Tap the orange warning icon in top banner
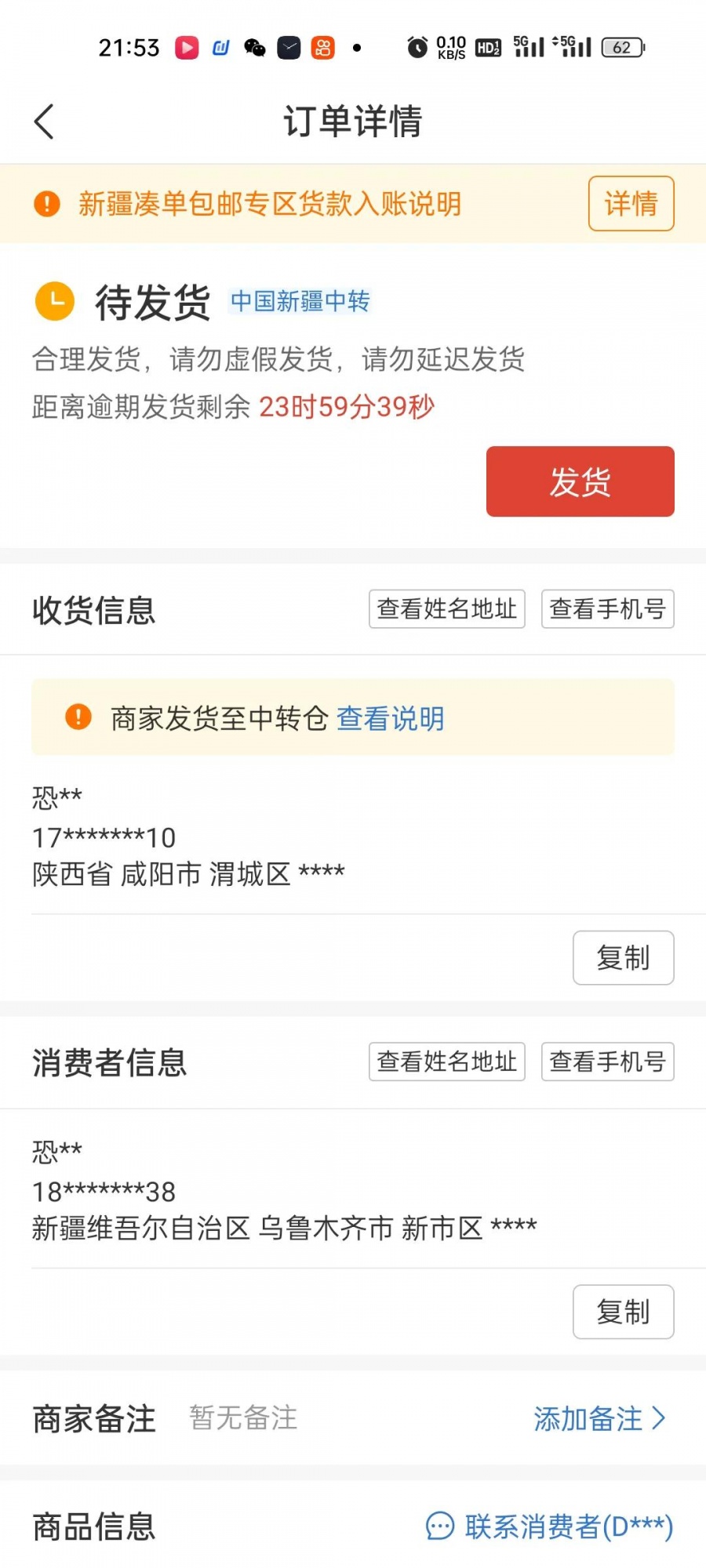The height and width of the screenshot is (1568, 706). (x=47, y=204)
